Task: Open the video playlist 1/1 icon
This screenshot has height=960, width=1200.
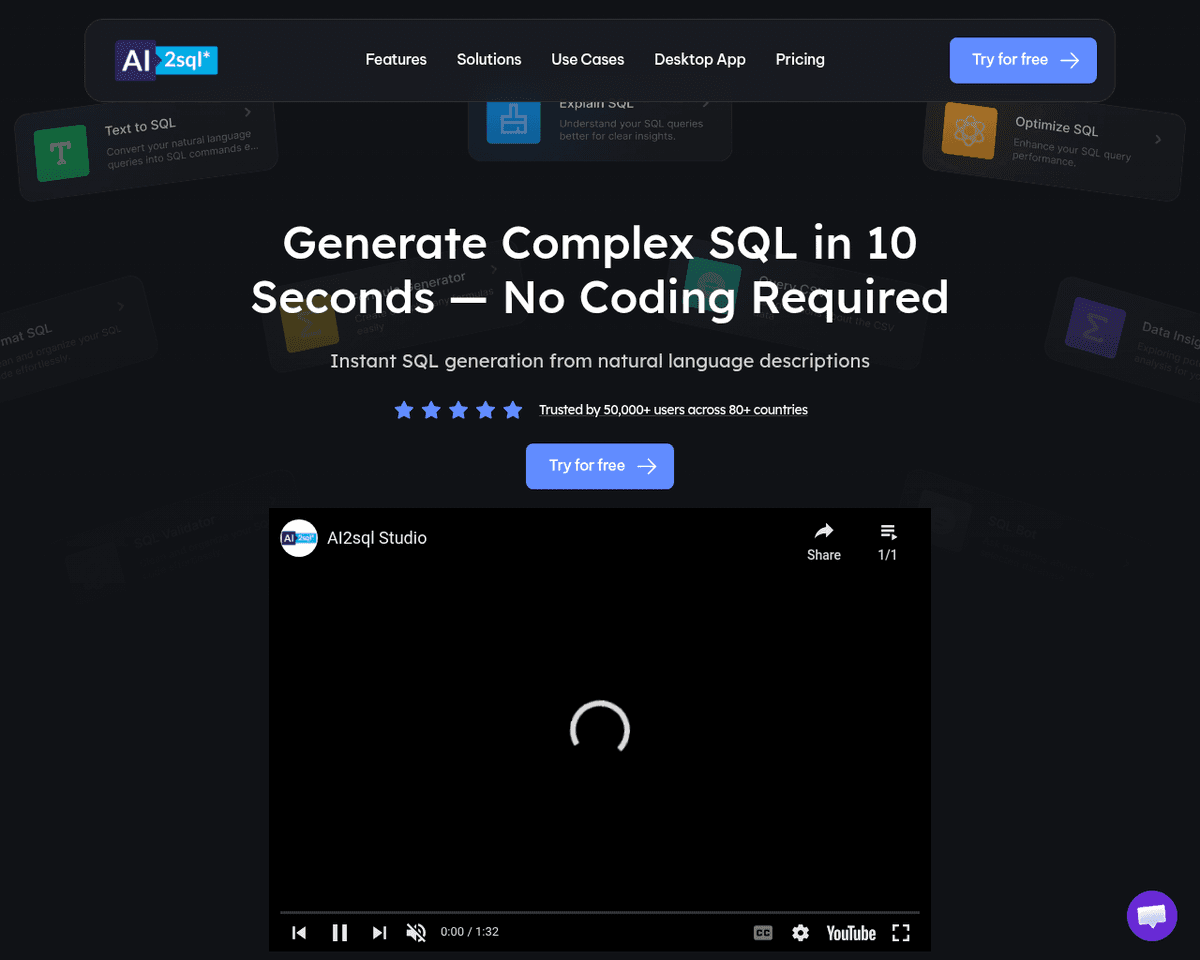Action: [887, 540]
